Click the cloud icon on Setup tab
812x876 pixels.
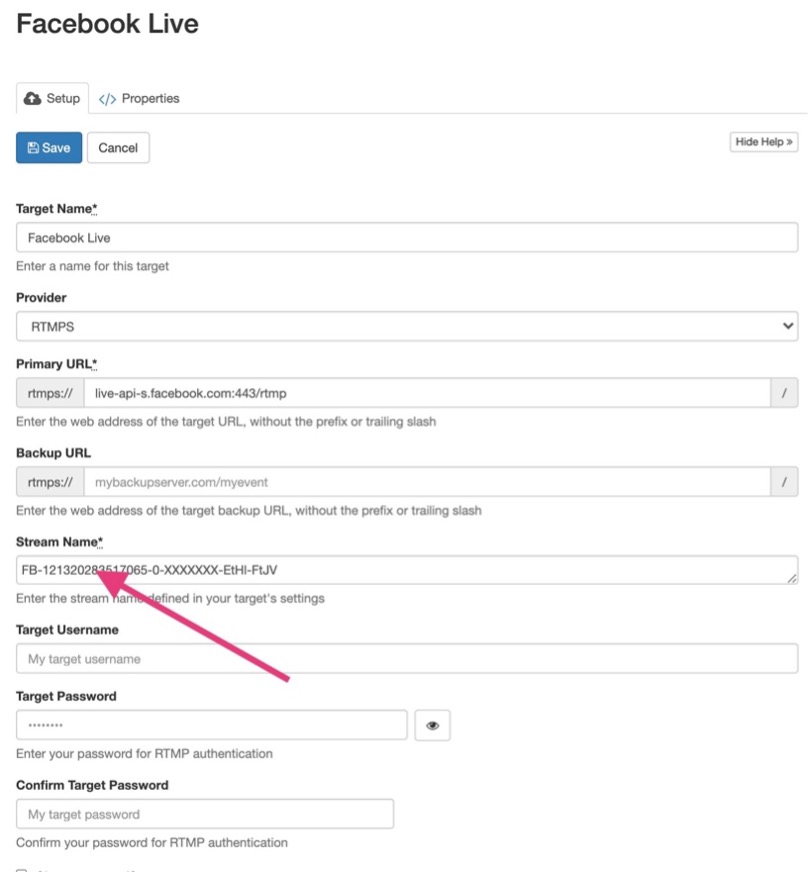(33, 99)
